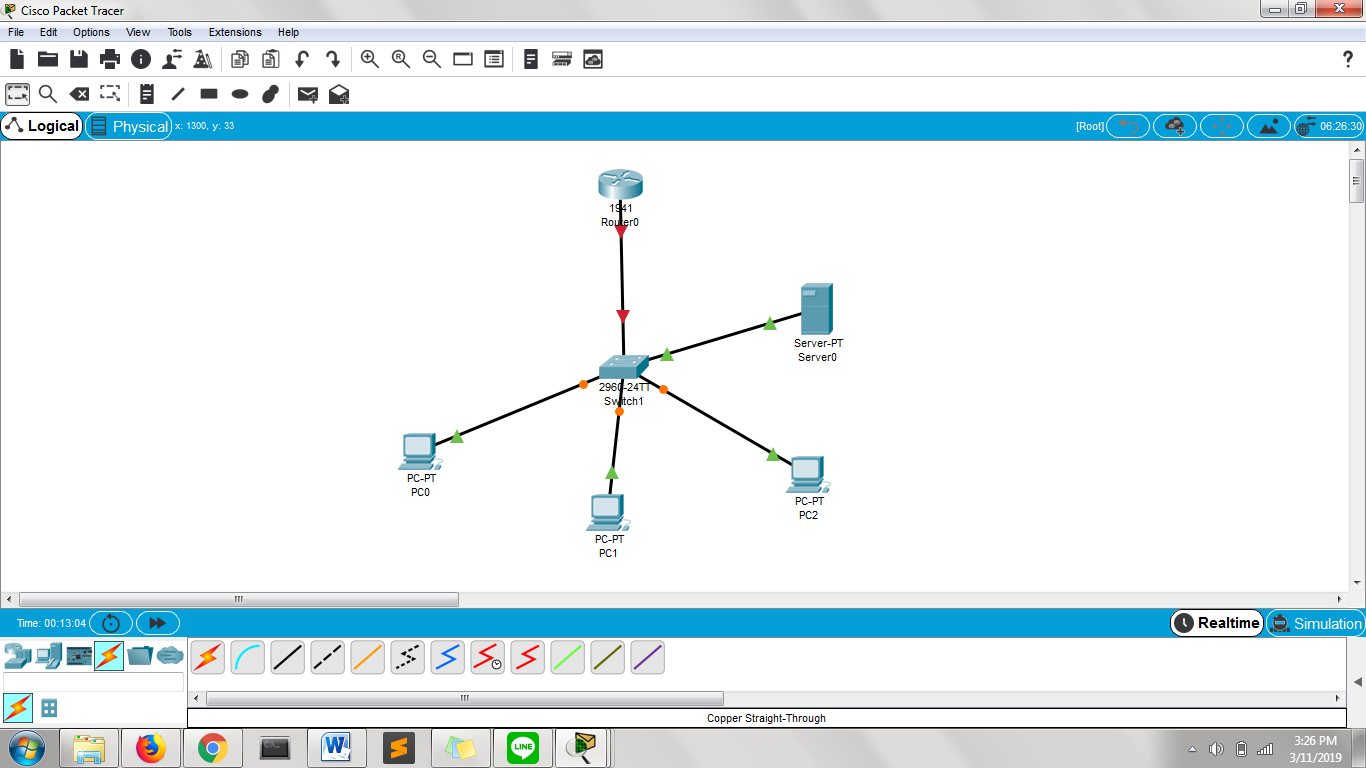Image resolution: width=1366 pixels, height=768 pixels.
Task: Create a new network file
Action: [17, 59]
